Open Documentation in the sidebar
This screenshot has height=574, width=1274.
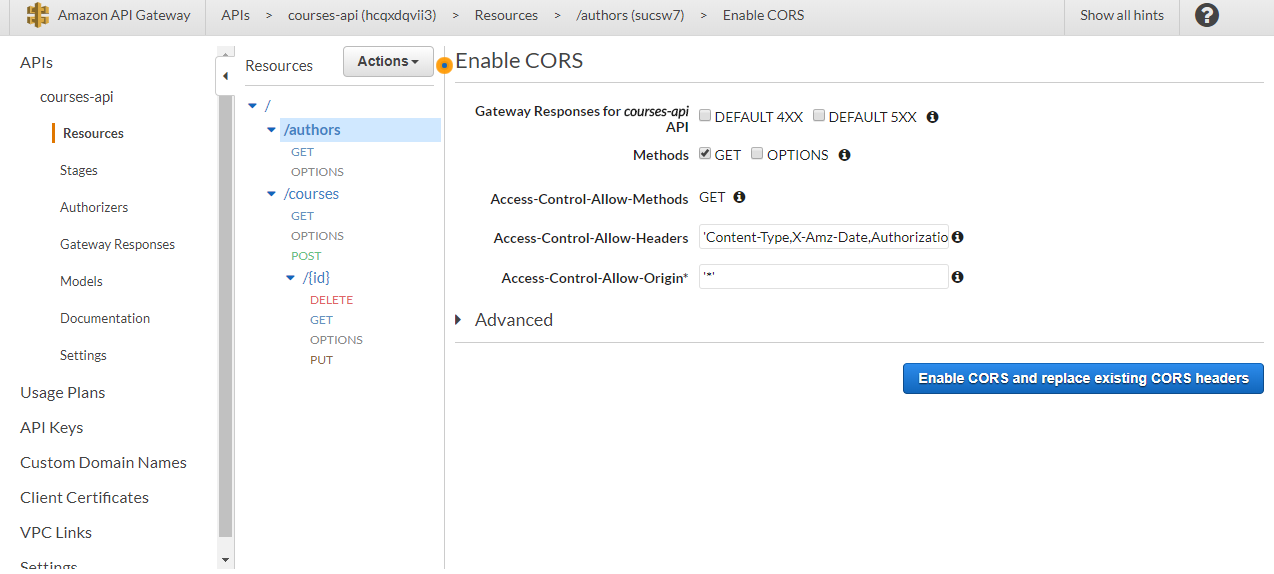[105, 318]
